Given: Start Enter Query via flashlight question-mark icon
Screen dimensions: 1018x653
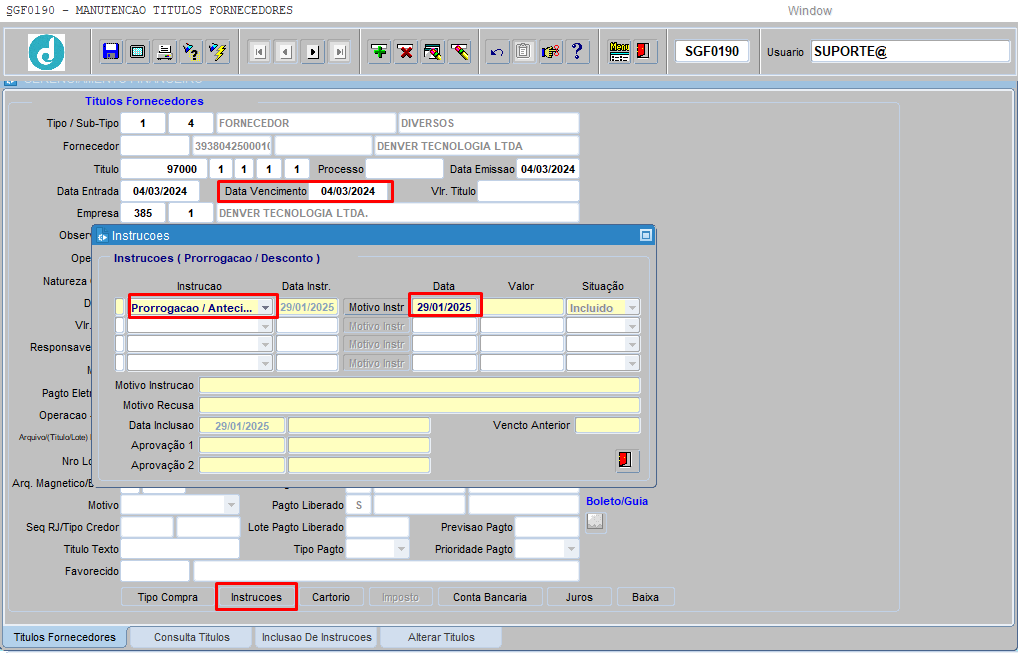Looking at the screenshot, I should 191,52.
